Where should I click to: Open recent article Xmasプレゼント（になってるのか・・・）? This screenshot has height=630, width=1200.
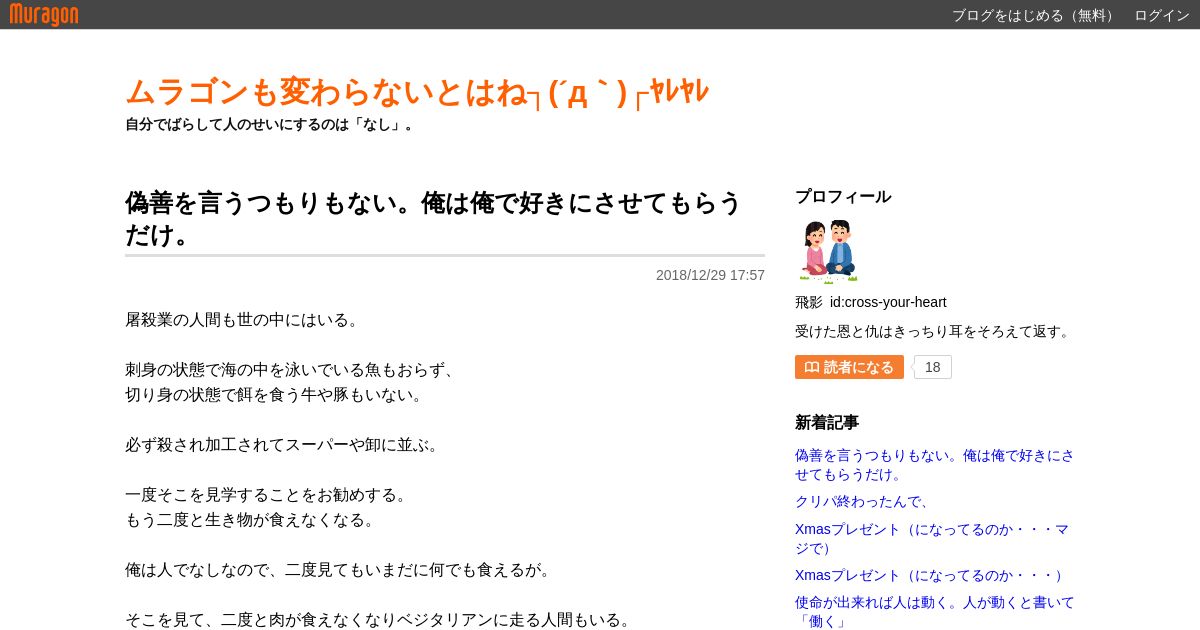click(932, 575)
